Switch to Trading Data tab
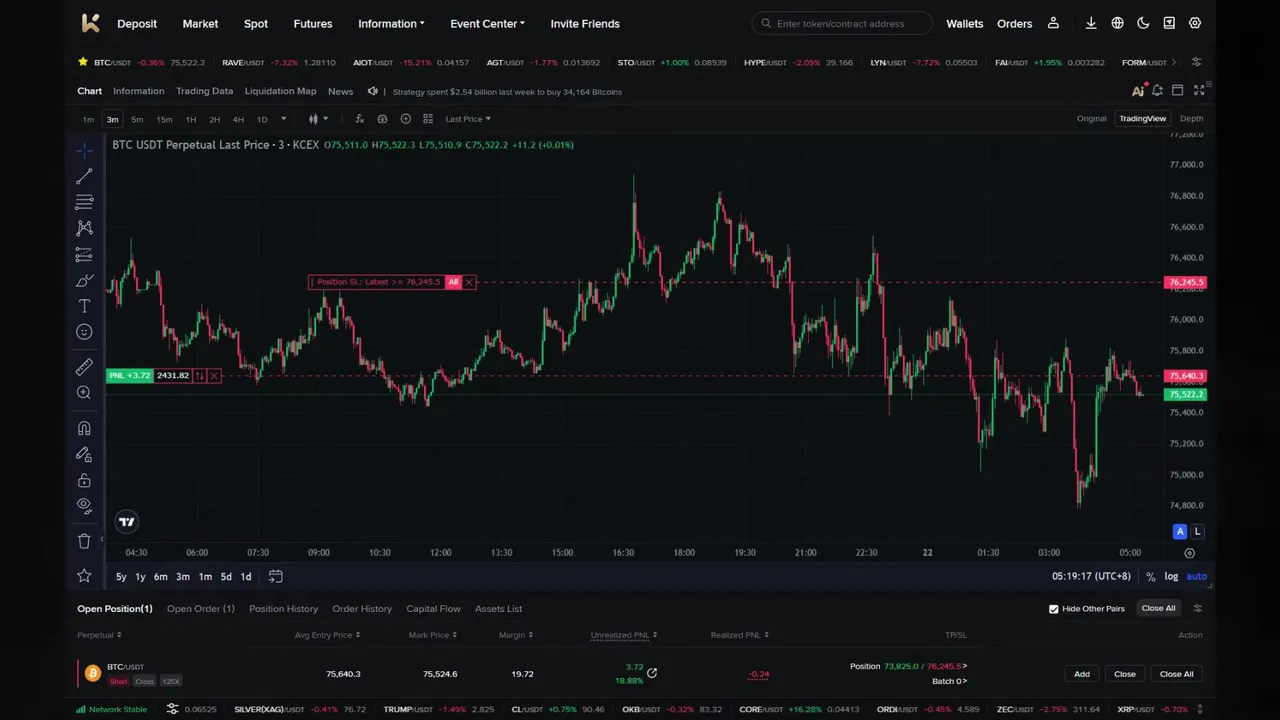Image resolution: width=1280 pixels, height=720 pixels. click(x=204, y=91)
